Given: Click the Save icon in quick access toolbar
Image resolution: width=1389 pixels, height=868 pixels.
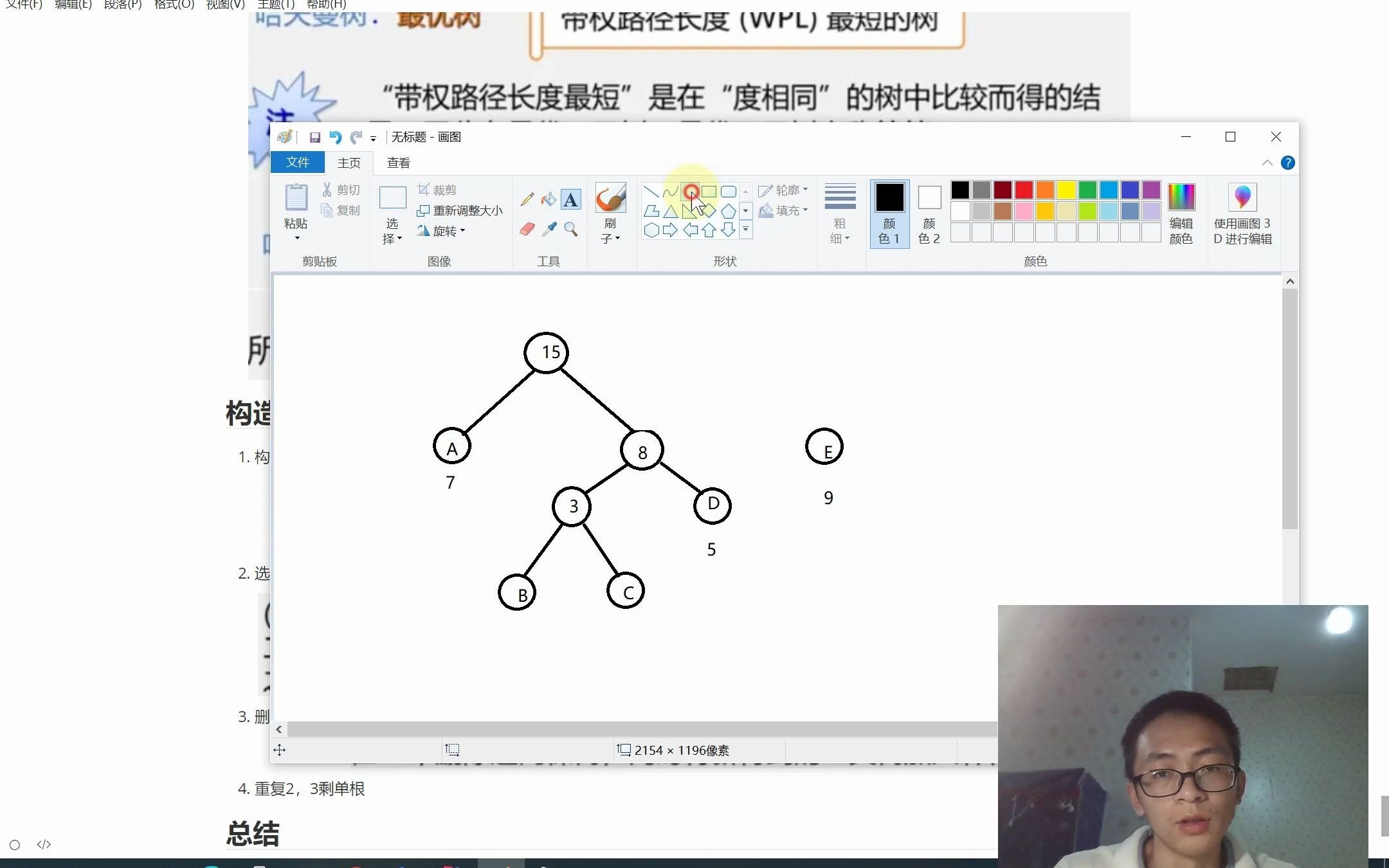Looking at the screenshot, I should click(x=315, y=137).
